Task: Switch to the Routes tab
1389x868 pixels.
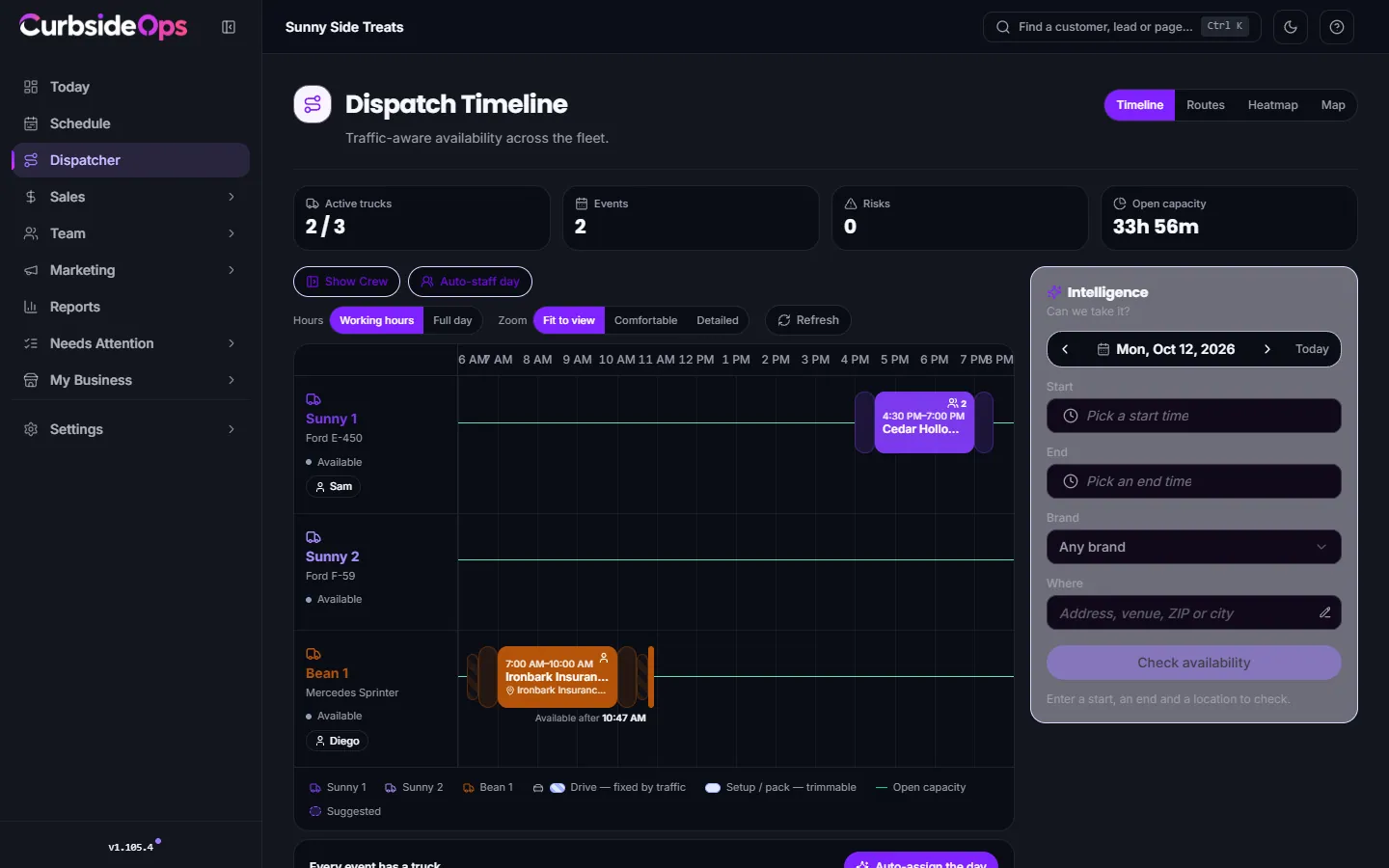Action: click(1206, 105)
